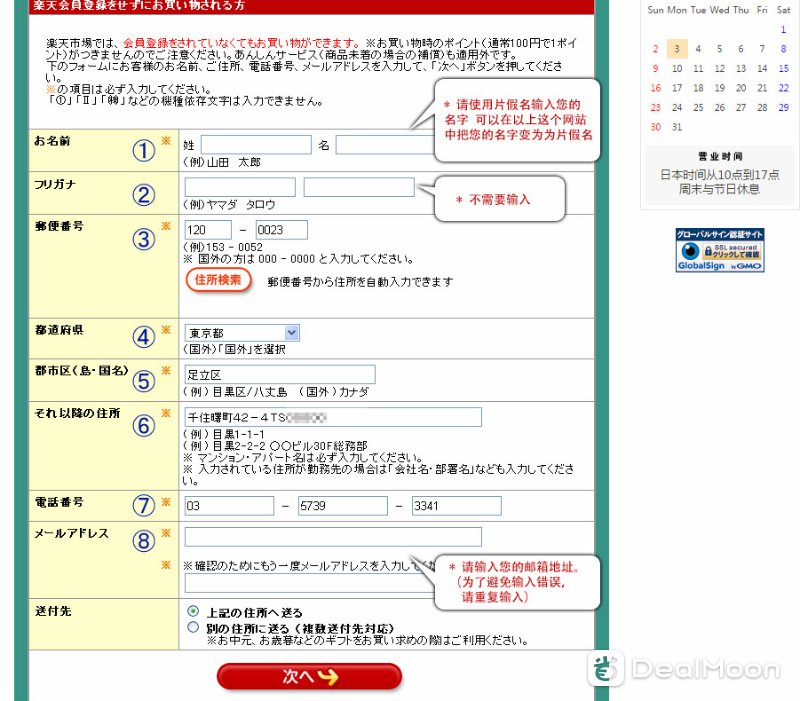Click the red text 会員登録をされていなくてもお買い物ができます
Screen dimensions: 800x701
click(x=242, y=43)
